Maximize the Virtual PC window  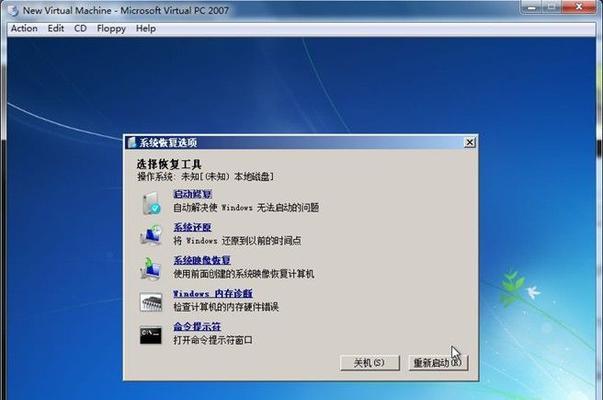pyautogui.click(x=553, y=7)
